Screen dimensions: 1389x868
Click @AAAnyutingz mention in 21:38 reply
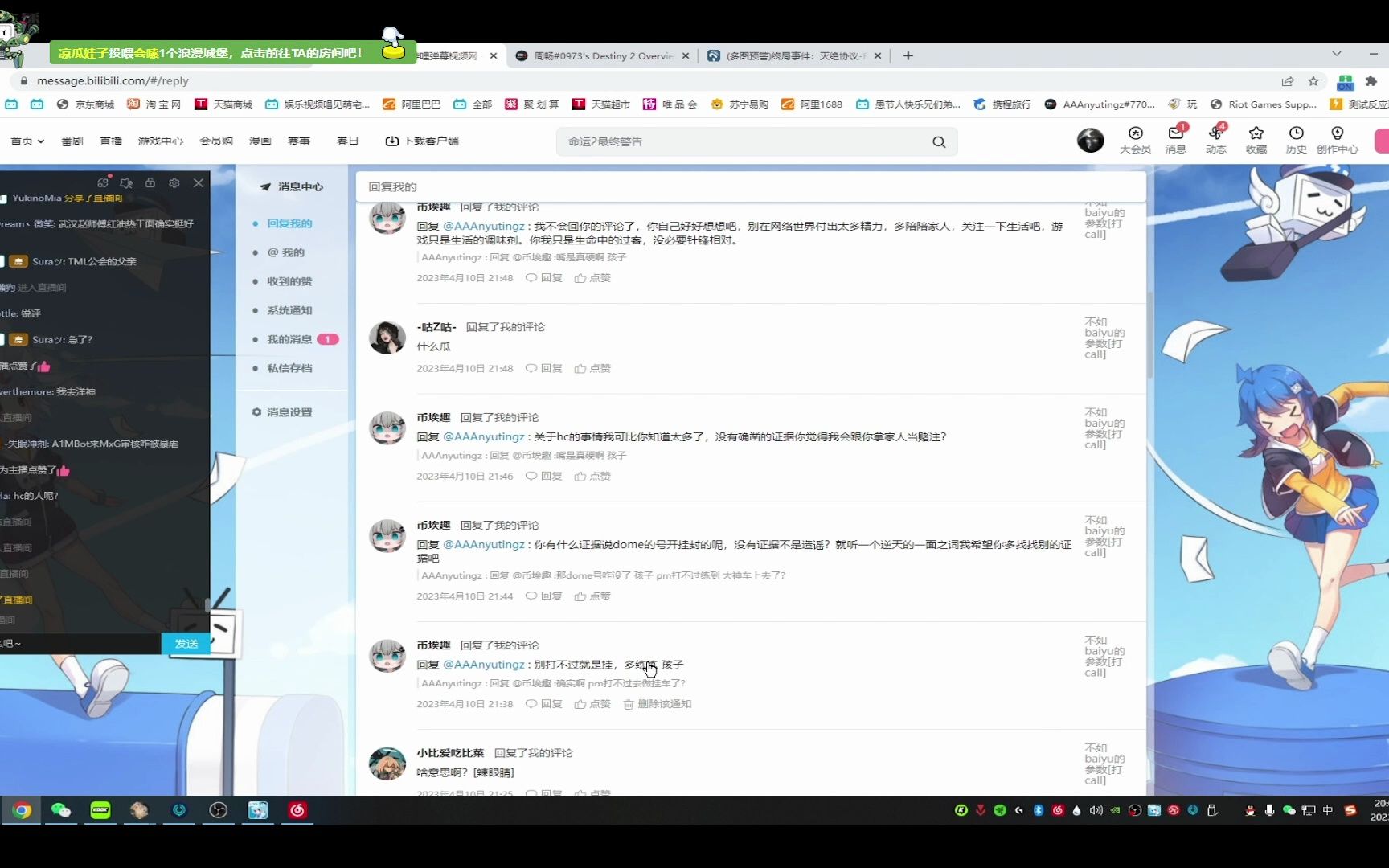484,665
